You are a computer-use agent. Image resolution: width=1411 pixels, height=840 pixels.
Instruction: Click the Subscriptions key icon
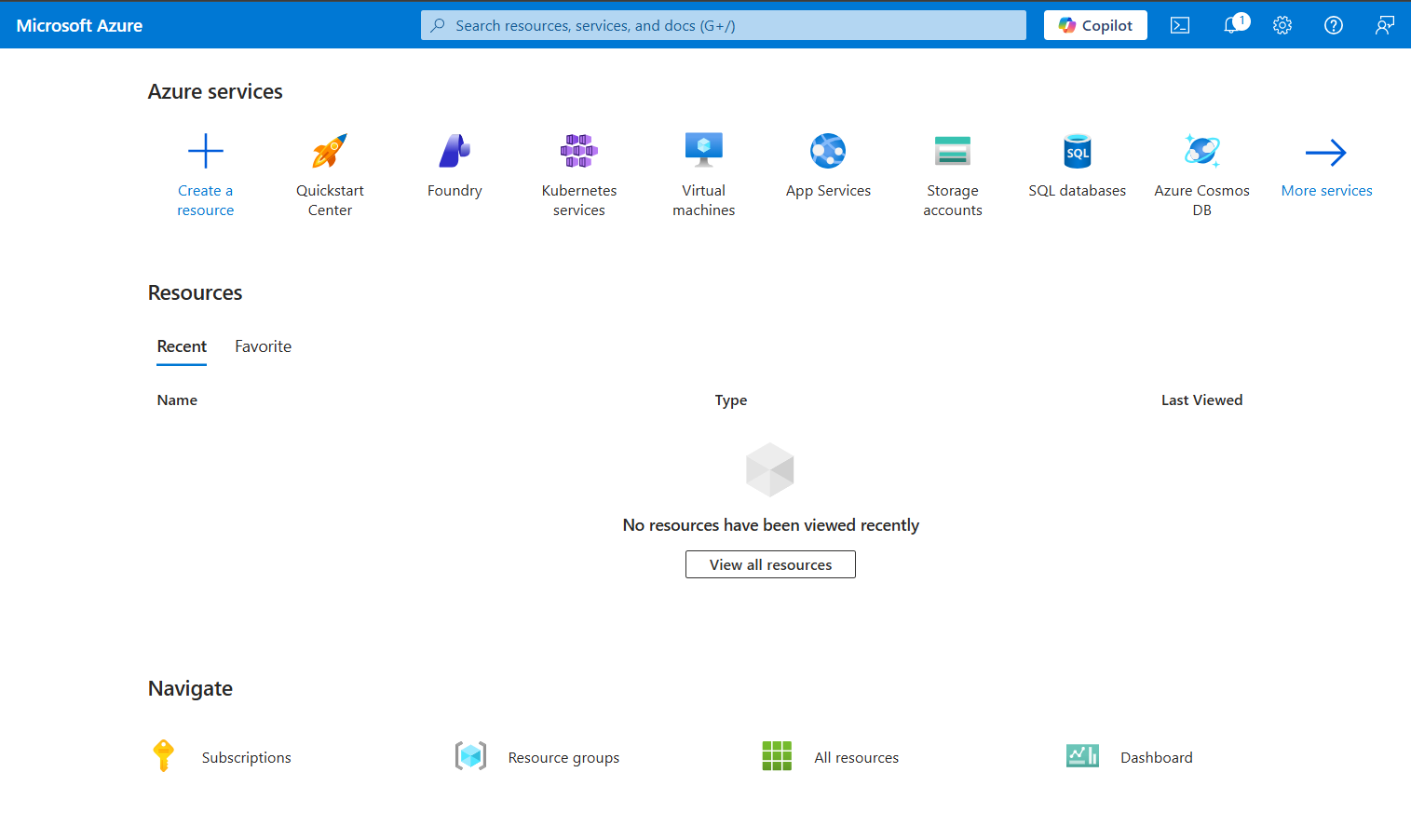click(164, 755)
